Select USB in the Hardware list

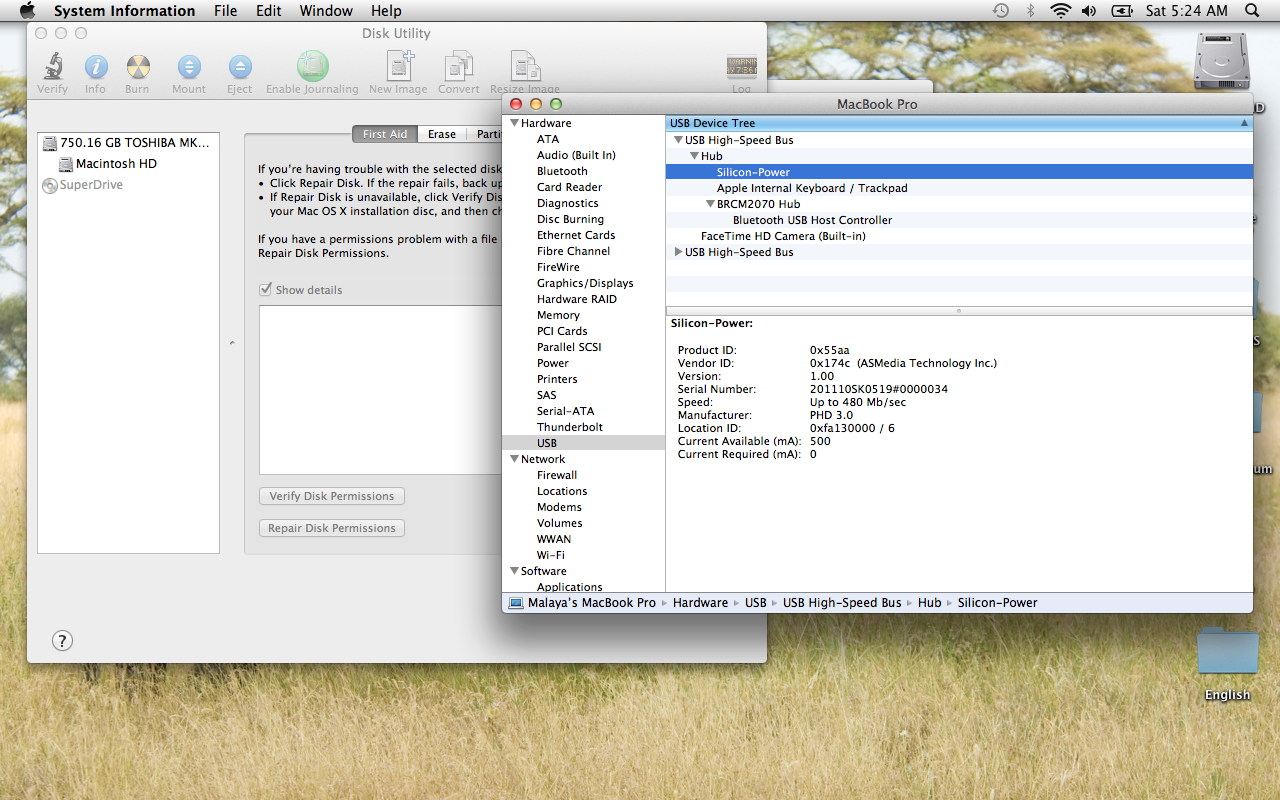547,443
